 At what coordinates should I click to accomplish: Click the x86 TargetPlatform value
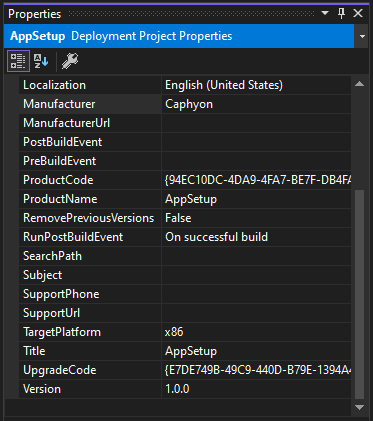coord(256,332)
